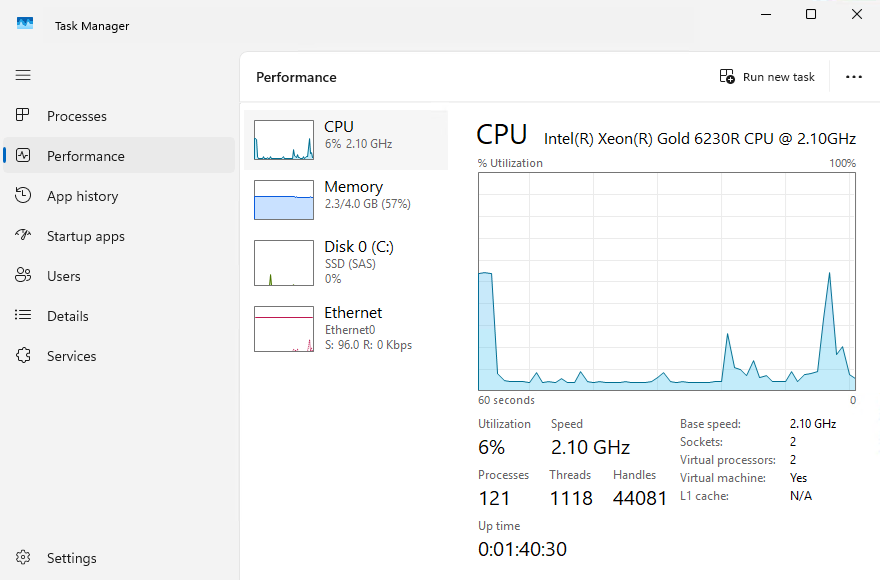Expand the navigation pane with hamburger menu
The width and height of the screenshot is (880, 580).
[x=22, y=75]
